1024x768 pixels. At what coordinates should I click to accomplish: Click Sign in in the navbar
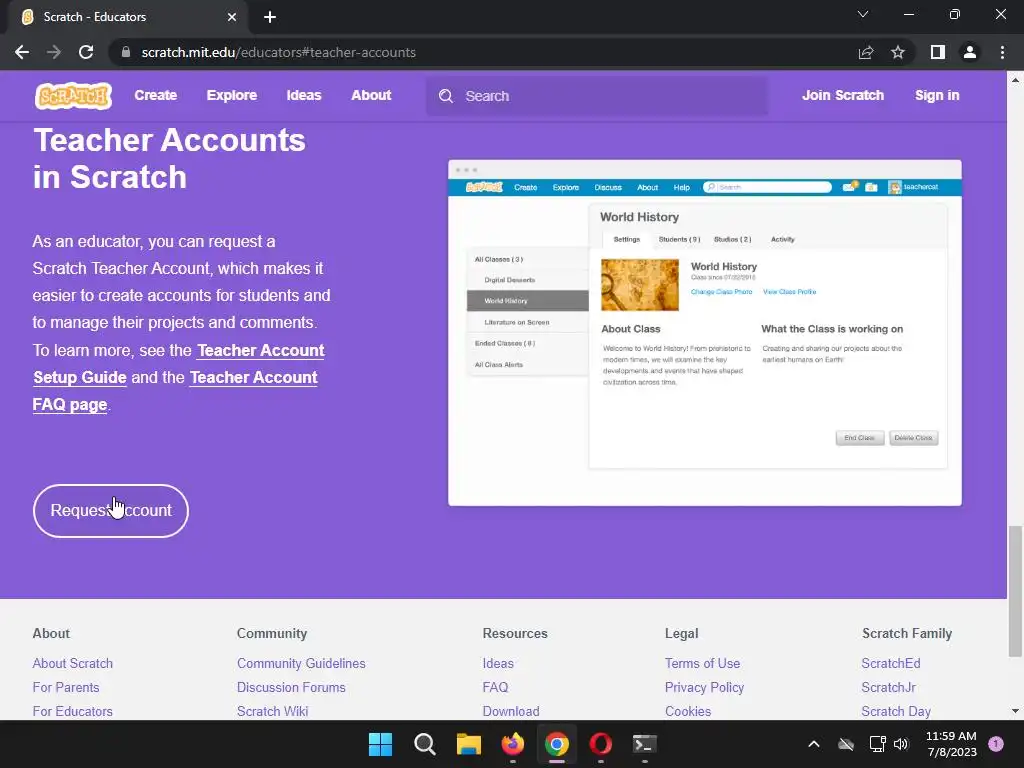[x=937, y=95]
